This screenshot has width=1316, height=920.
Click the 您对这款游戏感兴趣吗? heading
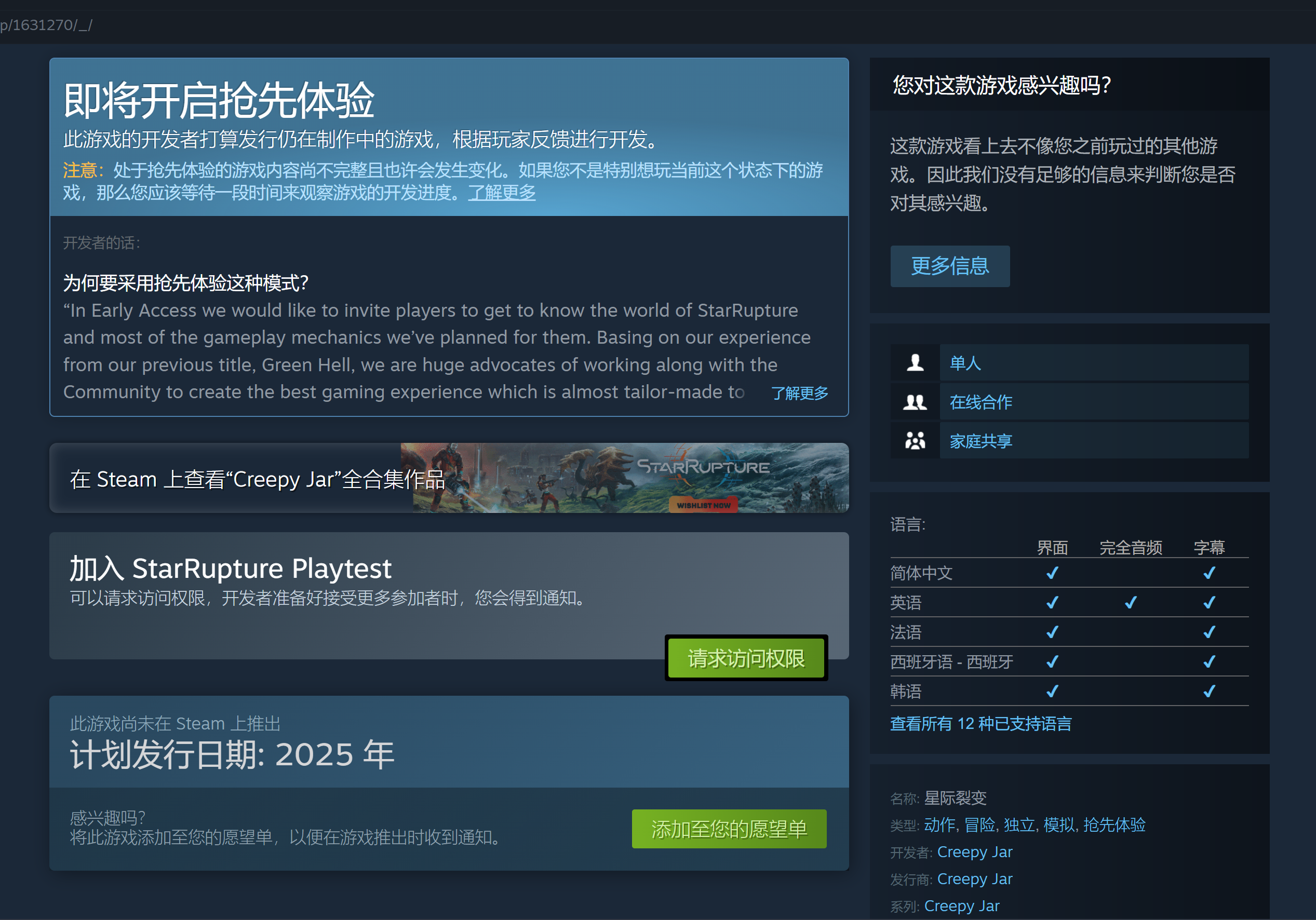1002,85
